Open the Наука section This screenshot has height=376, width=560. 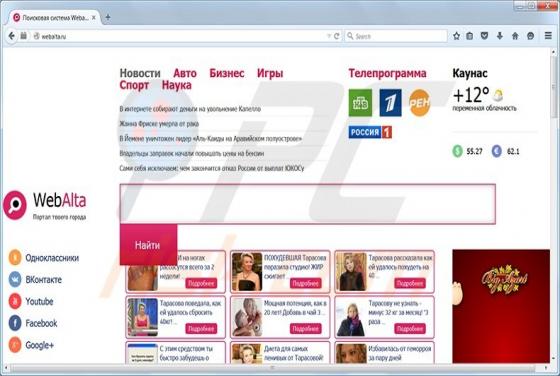pyautogui.click(x=176, y=85)
